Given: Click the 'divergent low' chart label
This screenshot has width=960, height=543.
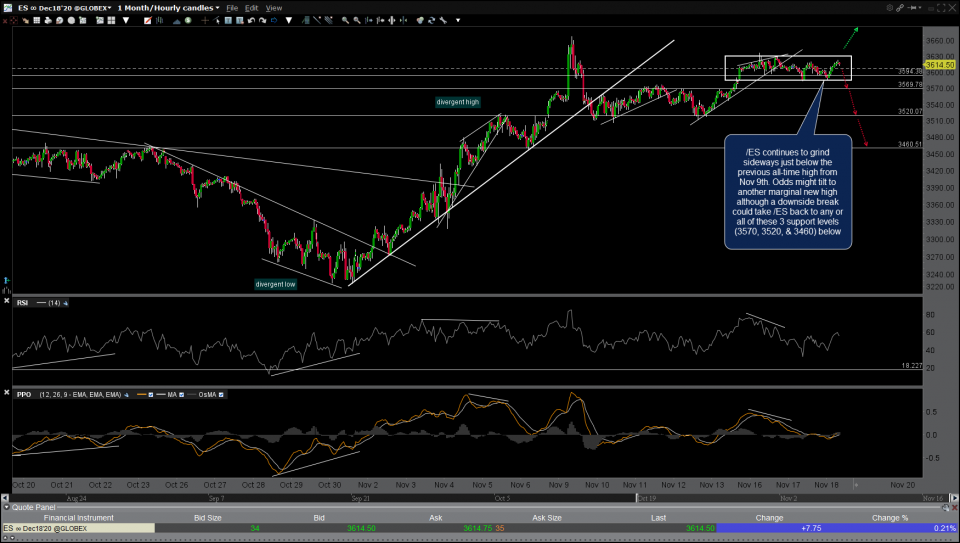Looking at the screenshot, I should pos(276,284).
